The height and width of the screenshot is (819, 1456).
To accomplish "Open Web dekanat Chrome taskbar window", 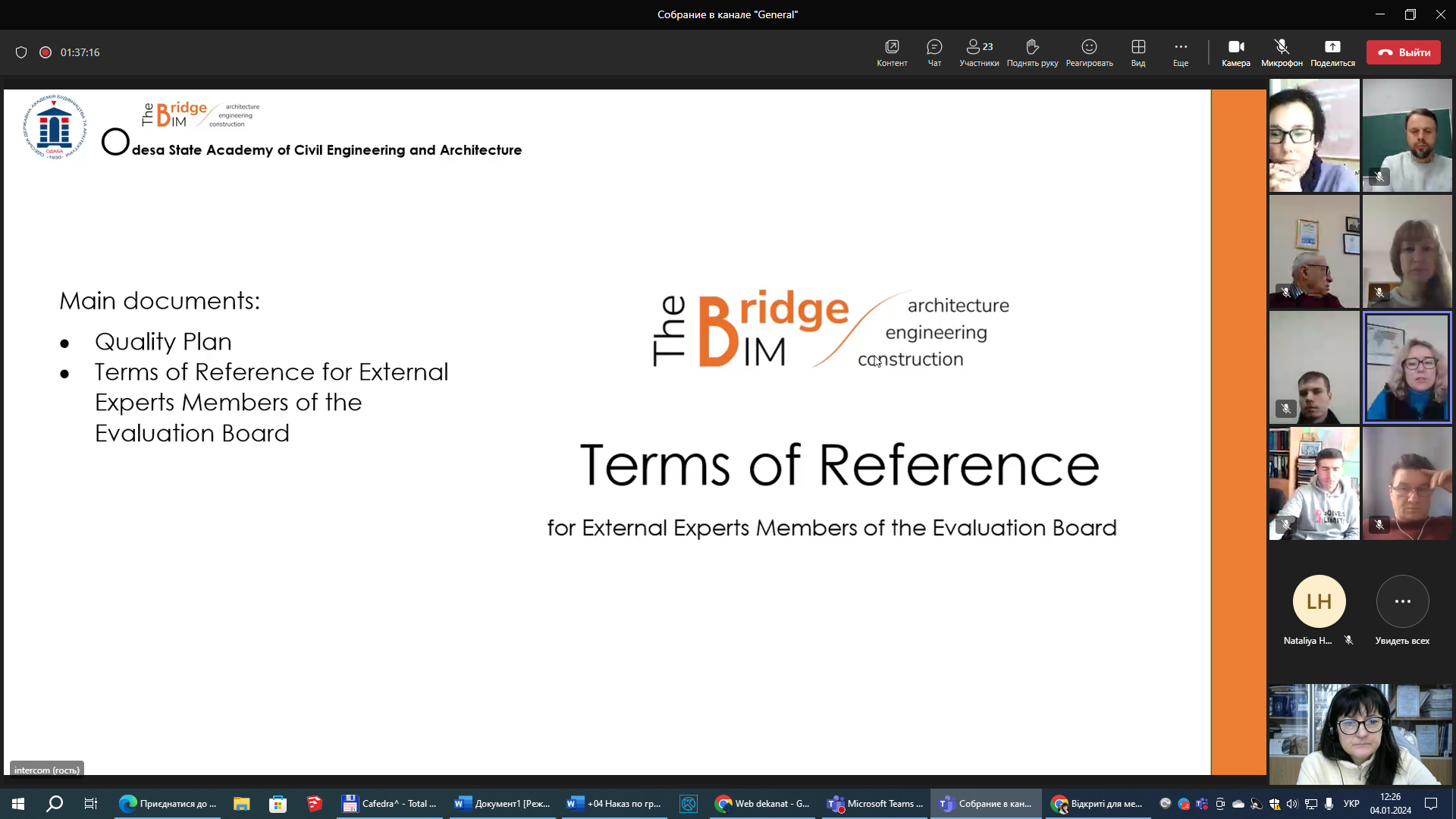I will (x=763, y=804).
